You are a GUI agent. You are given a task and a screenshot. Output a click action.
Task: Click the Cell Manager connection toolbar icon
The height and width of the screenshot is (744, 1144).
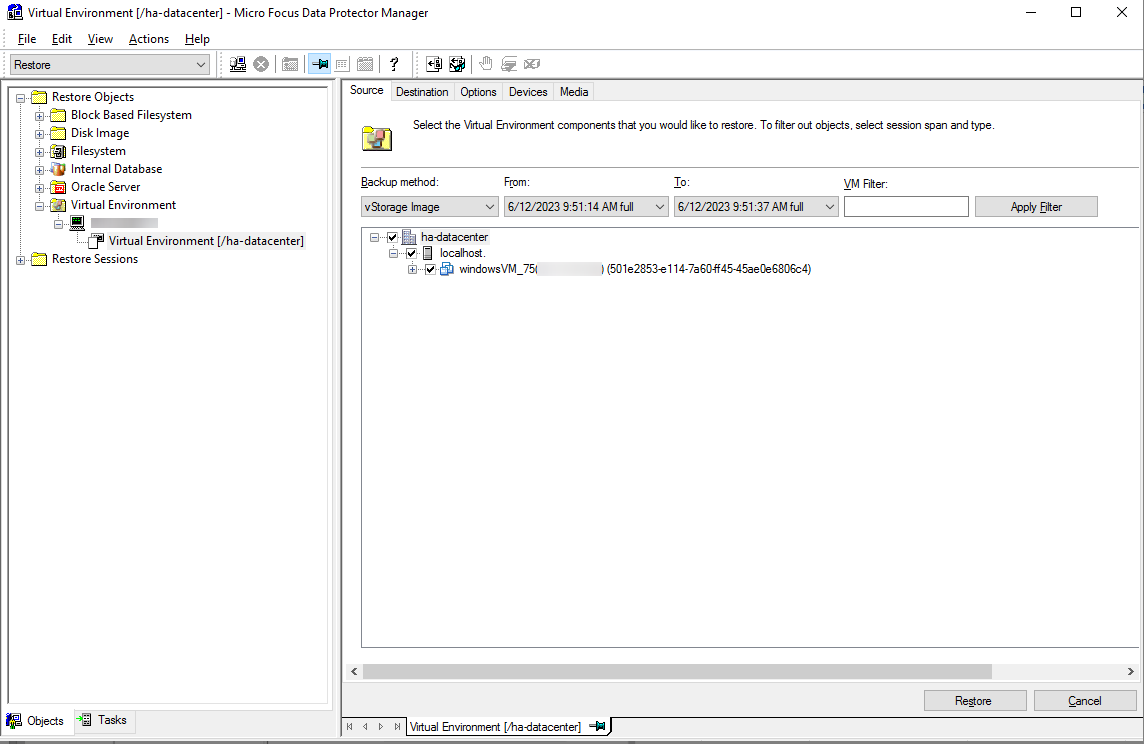coord(238,64)
